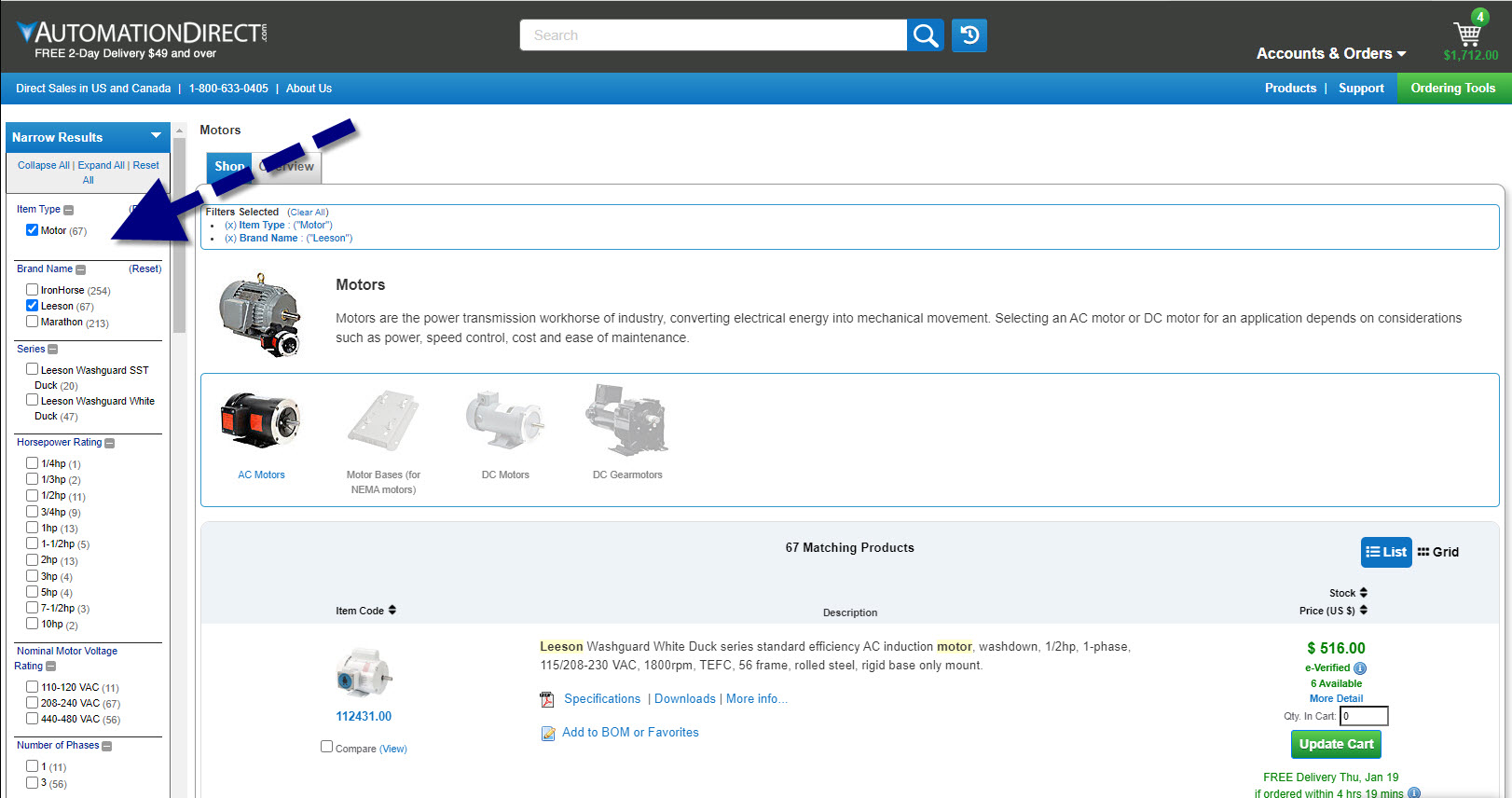Collapse the Narrow Results panel arrow
Viewport: 1512px width, 798px height.
point(156,136)
